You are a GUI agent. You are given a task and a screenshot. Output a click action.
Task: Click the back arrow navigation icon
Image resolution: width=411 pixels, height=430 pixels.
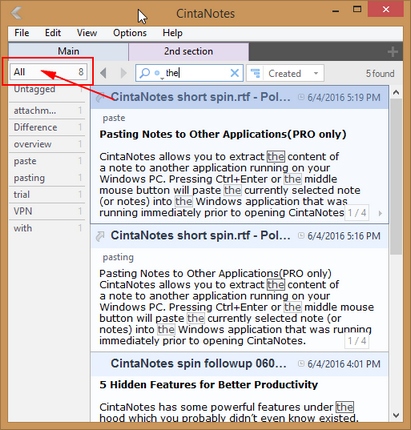tap(103, 73)
